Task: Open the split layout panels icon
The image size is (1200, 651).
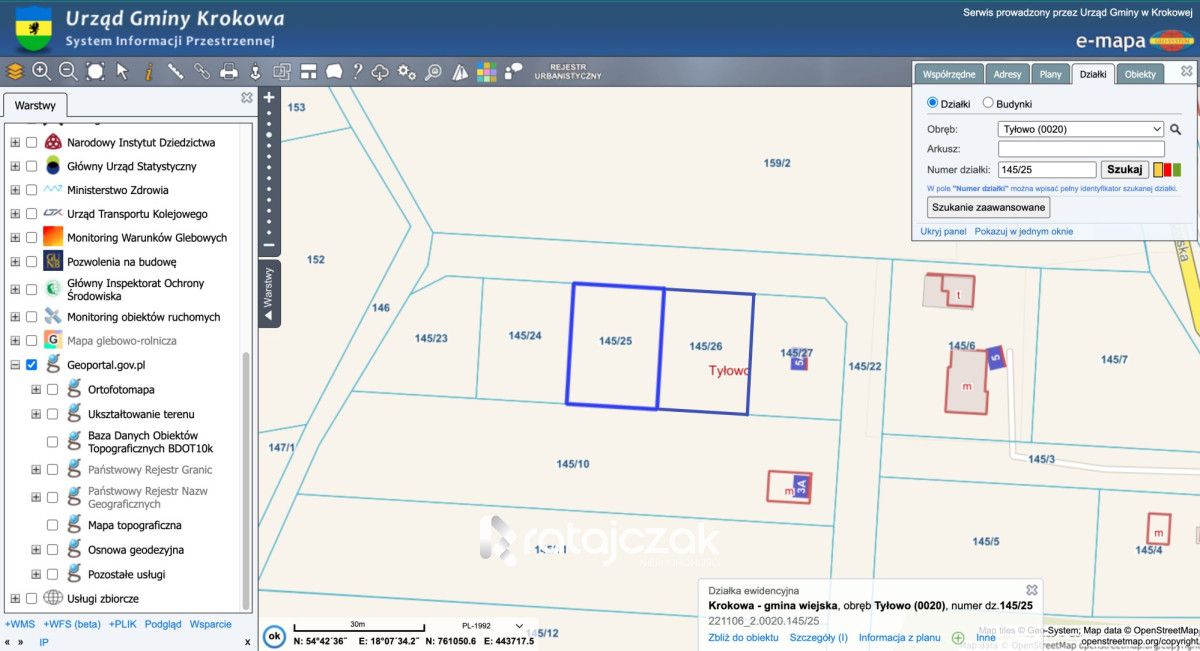Action: coord(308,71)
